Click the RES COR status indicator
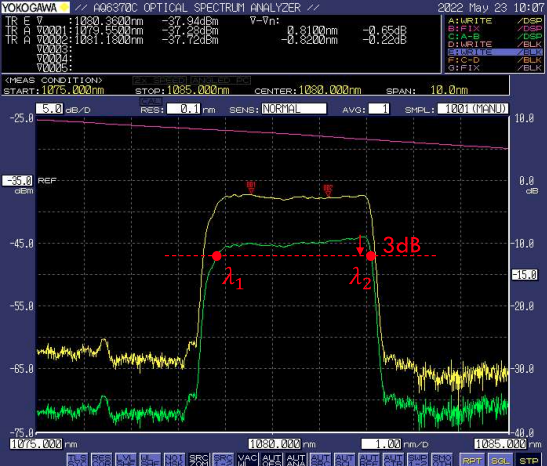Viewport: 547px width, 466px height. coord(102,459)
